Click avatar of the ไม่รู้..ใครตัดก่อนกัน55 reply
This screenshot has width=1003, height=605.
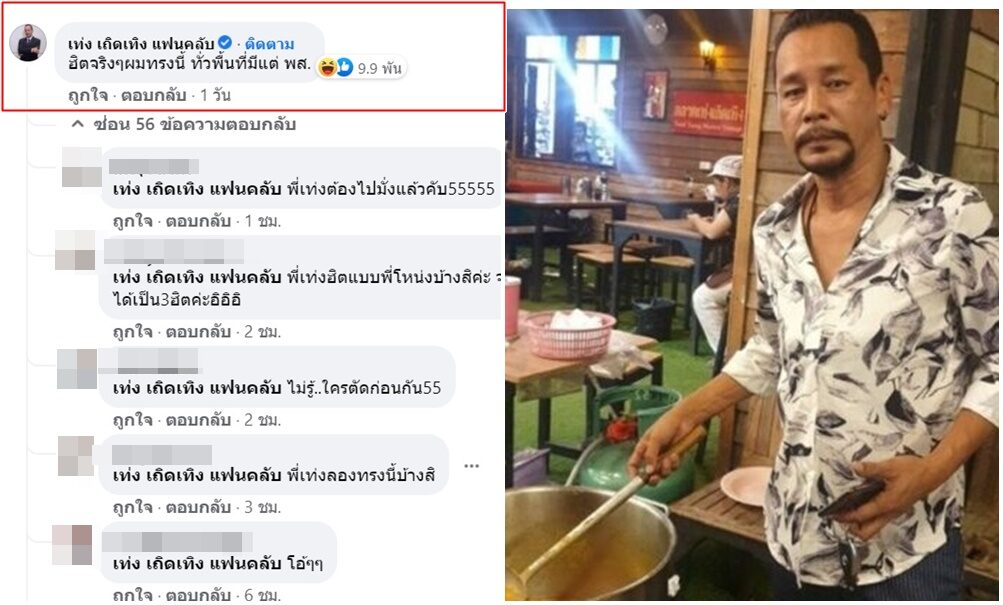pos(77,369)
